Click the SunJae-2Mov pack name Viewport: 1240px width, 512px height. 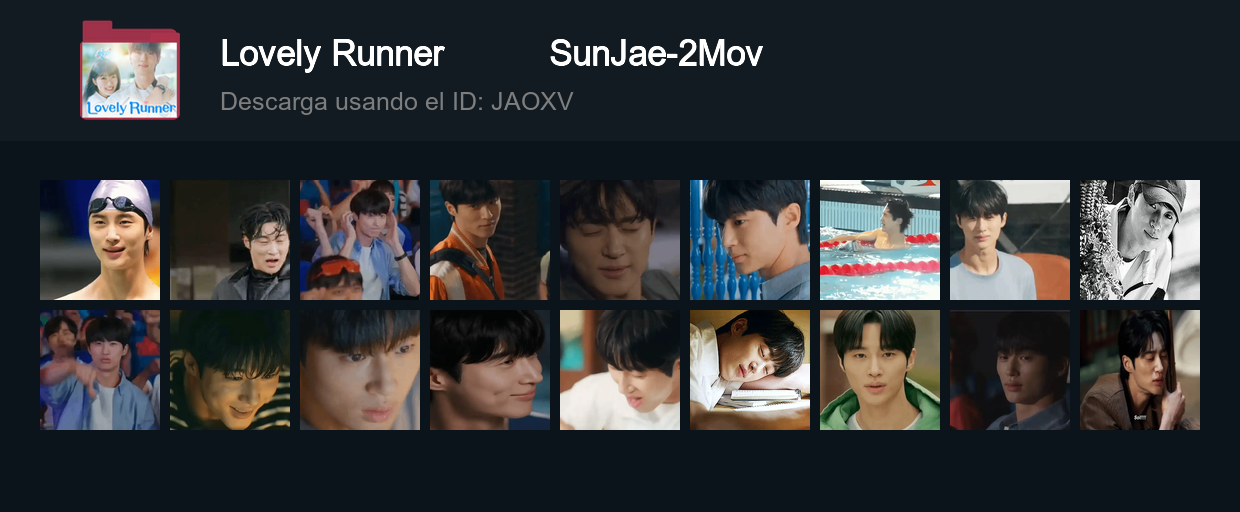(656, 54)
